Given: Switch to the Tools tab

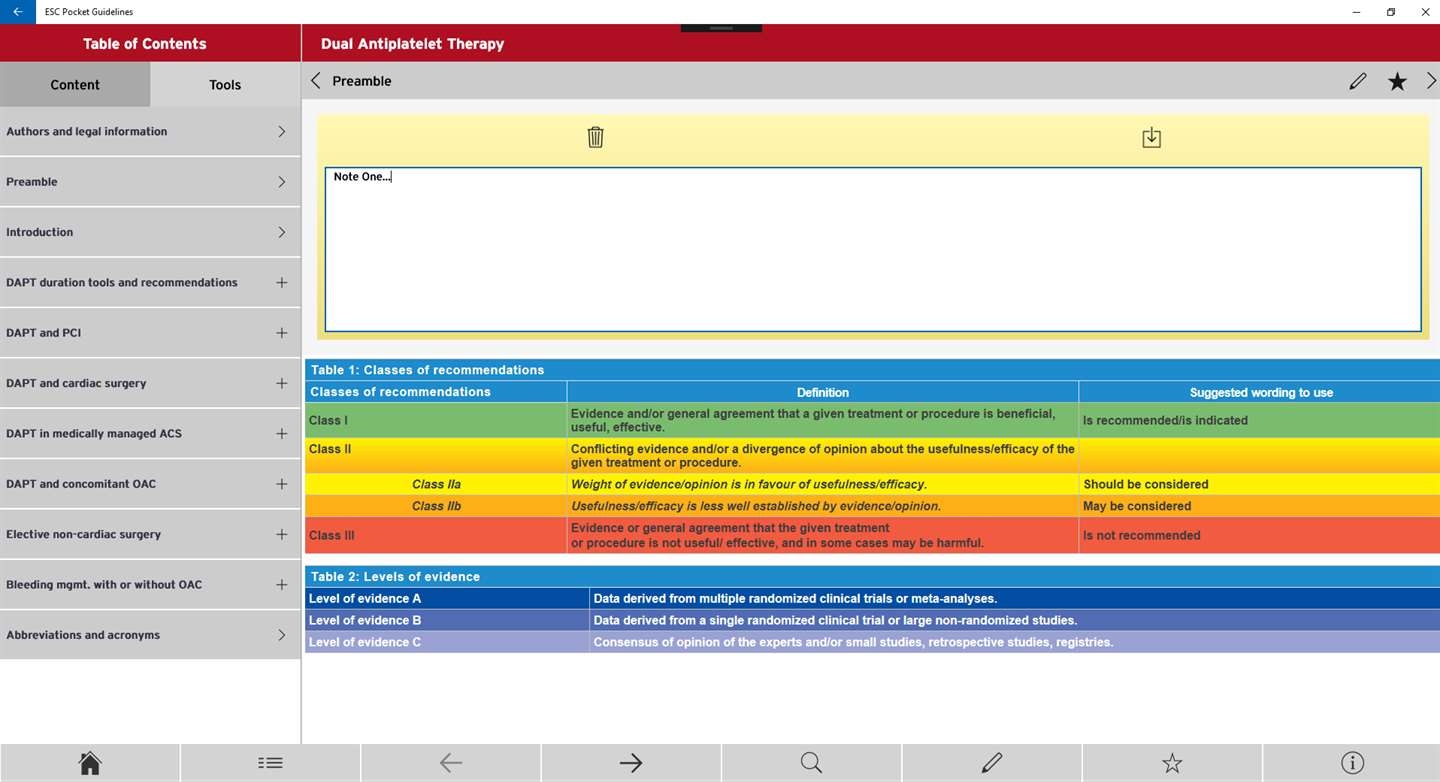Looking at the screenshot, I should coord(225,85).
